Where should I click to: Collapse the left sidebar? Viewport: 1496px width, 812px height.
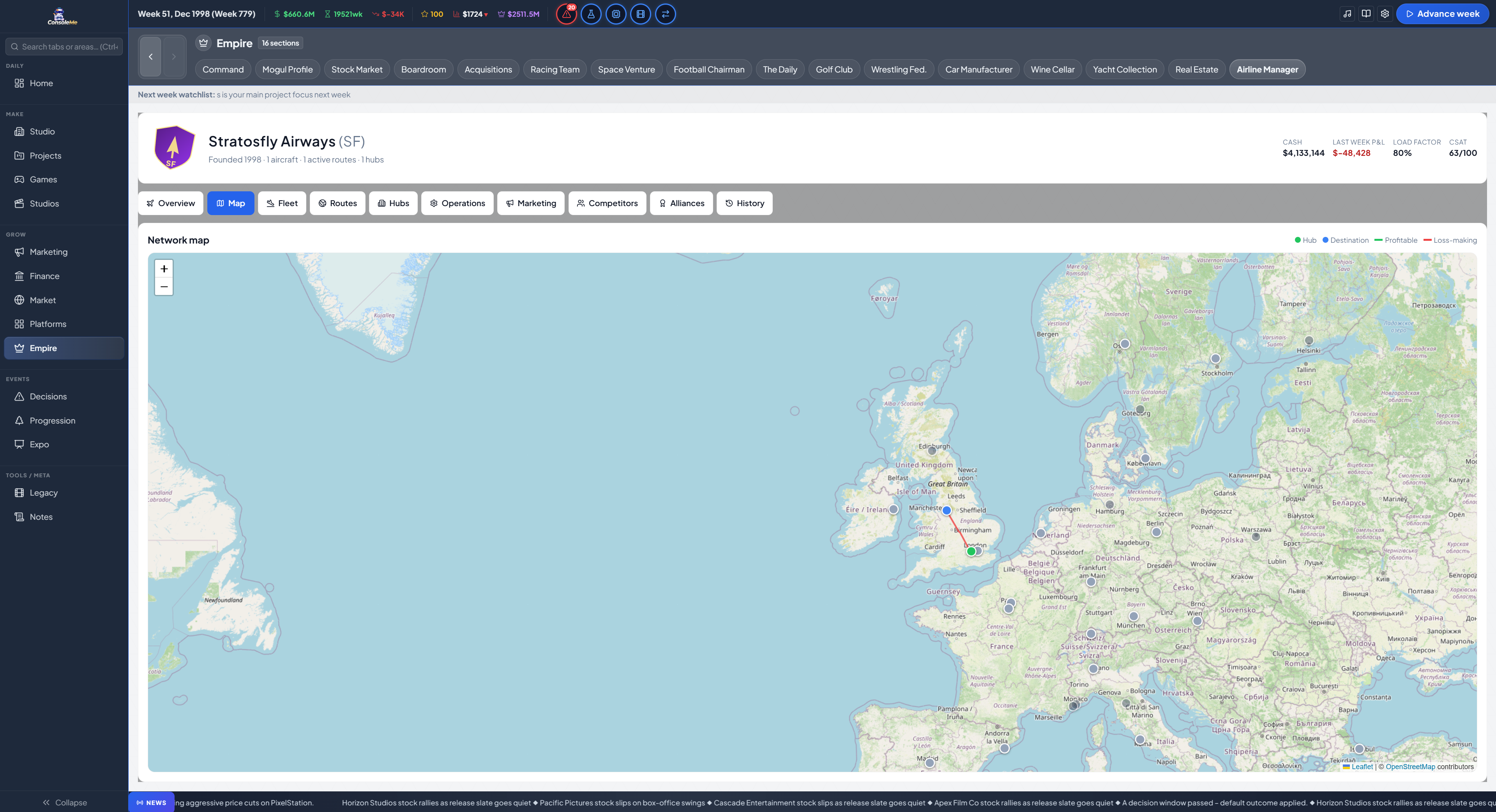click(64, 802)
